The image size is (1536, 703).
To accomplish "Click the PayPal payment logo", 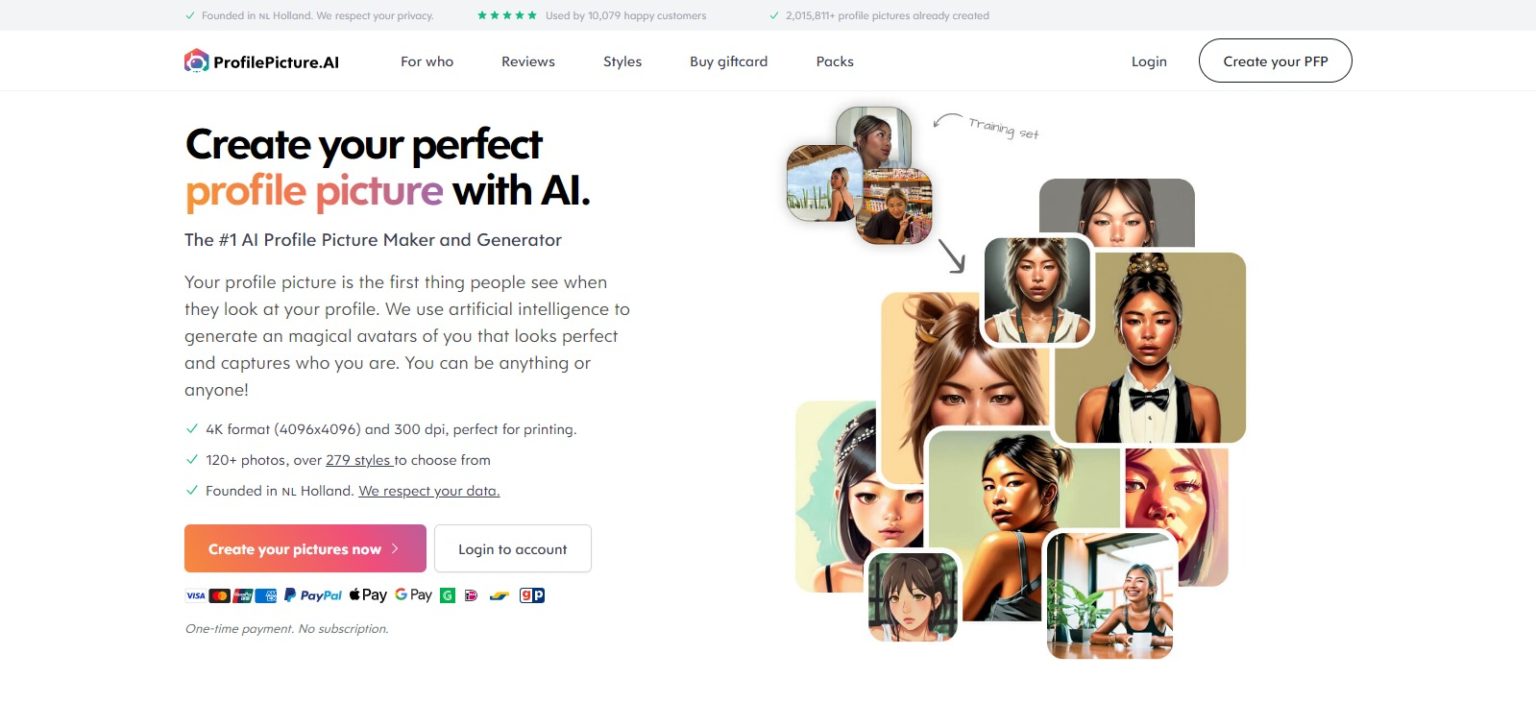I will 312,595.
